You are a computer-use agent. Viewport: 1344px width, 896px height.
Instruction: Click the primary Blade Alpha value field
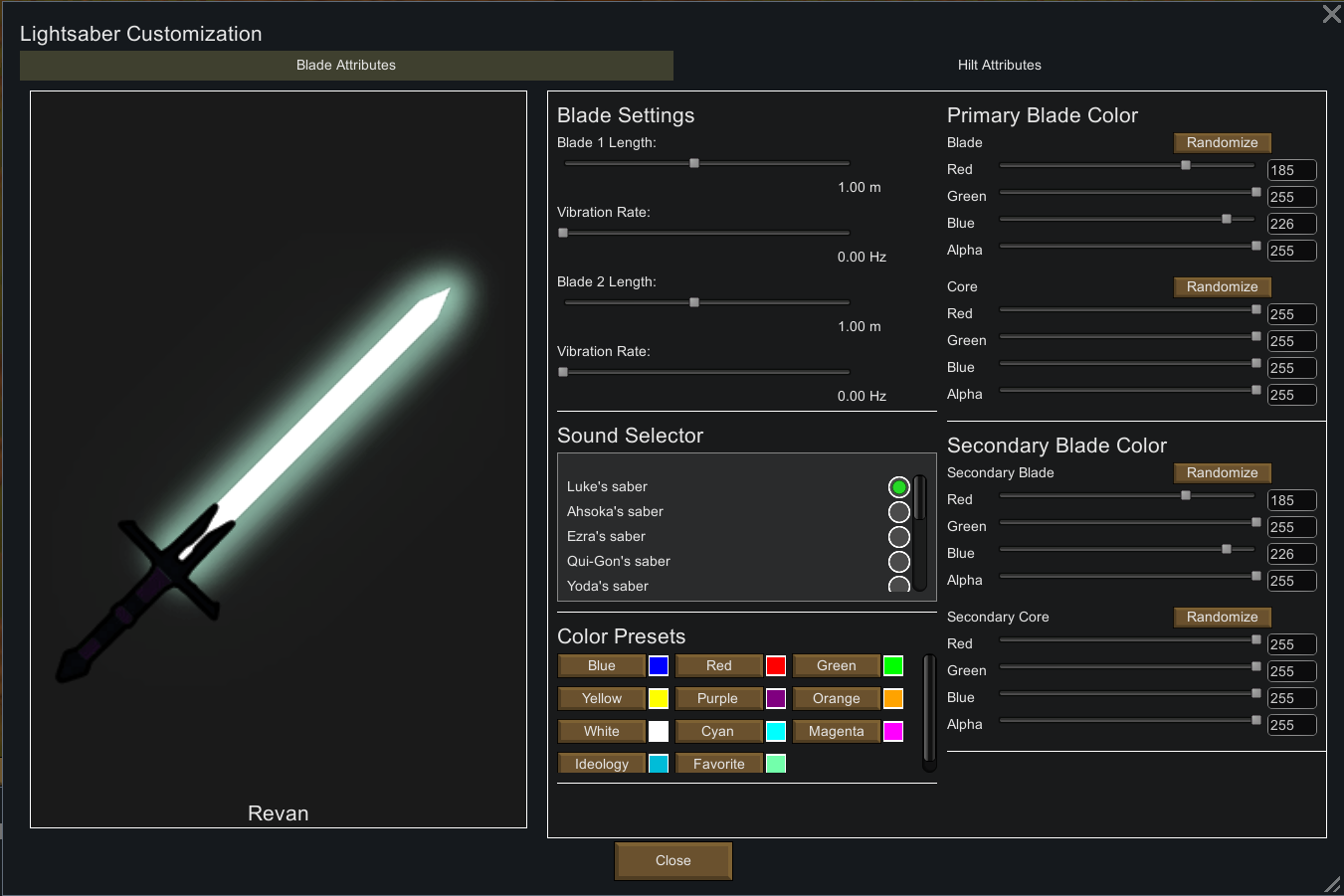coord(1292,251)
